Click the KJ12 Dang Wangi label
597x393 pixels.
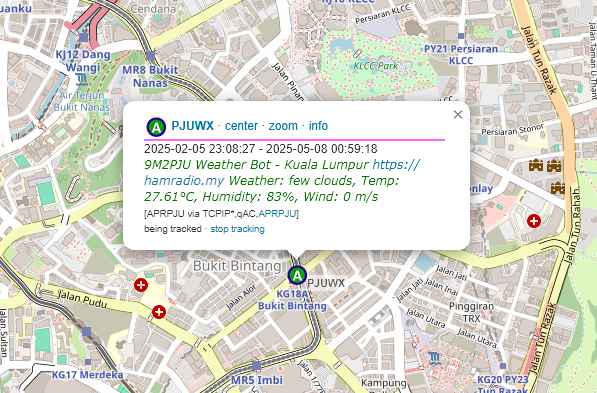[83, 61]
